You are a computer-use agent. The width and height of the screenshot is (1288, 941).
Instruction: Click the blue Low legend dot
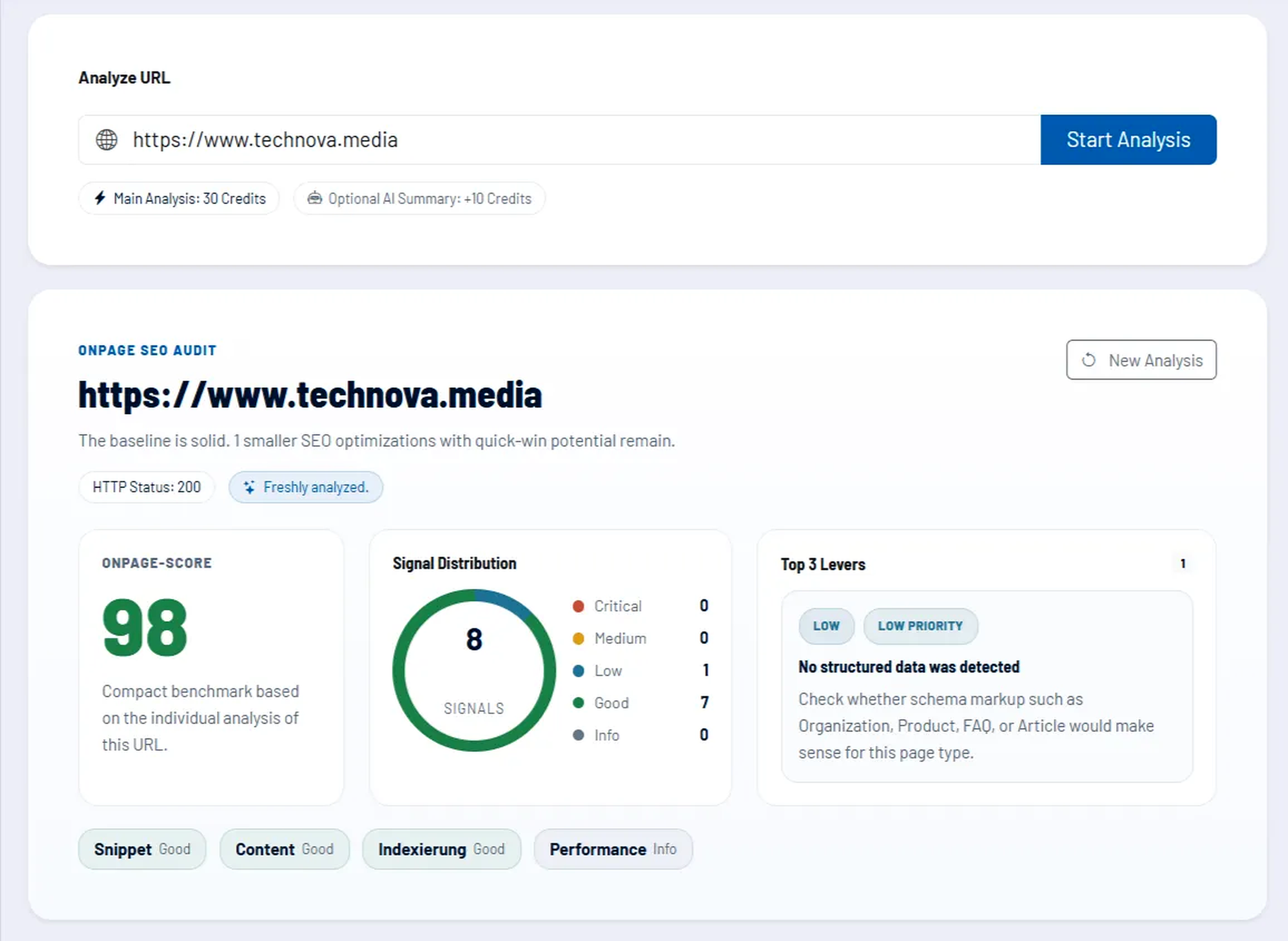pos(578,671)
